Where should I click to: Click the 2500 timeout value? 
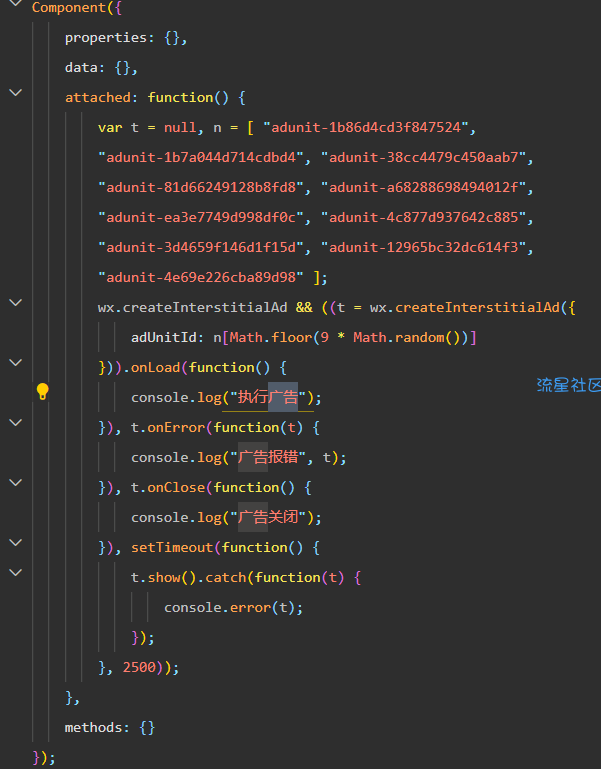[x=139, y=667]
